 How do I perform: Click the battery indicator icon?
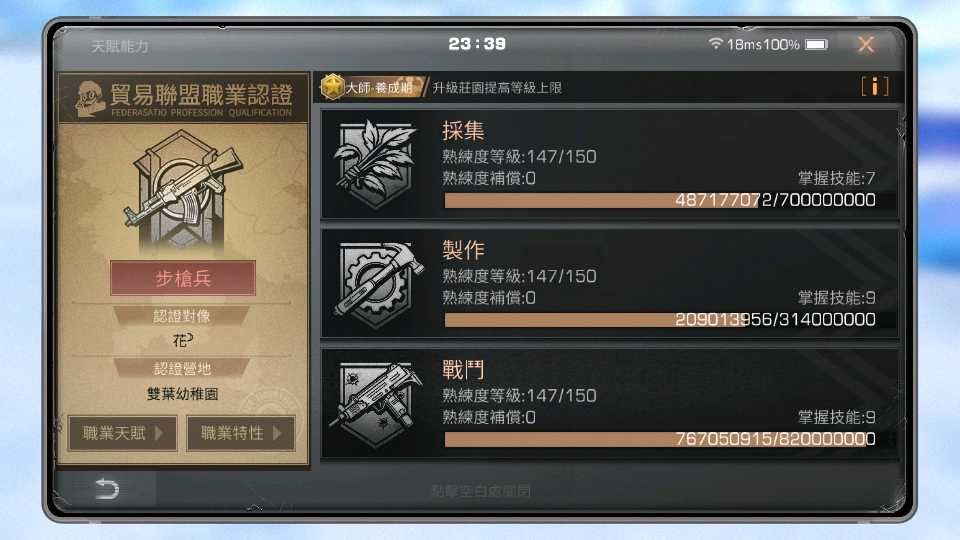click(x=816, y=44)
